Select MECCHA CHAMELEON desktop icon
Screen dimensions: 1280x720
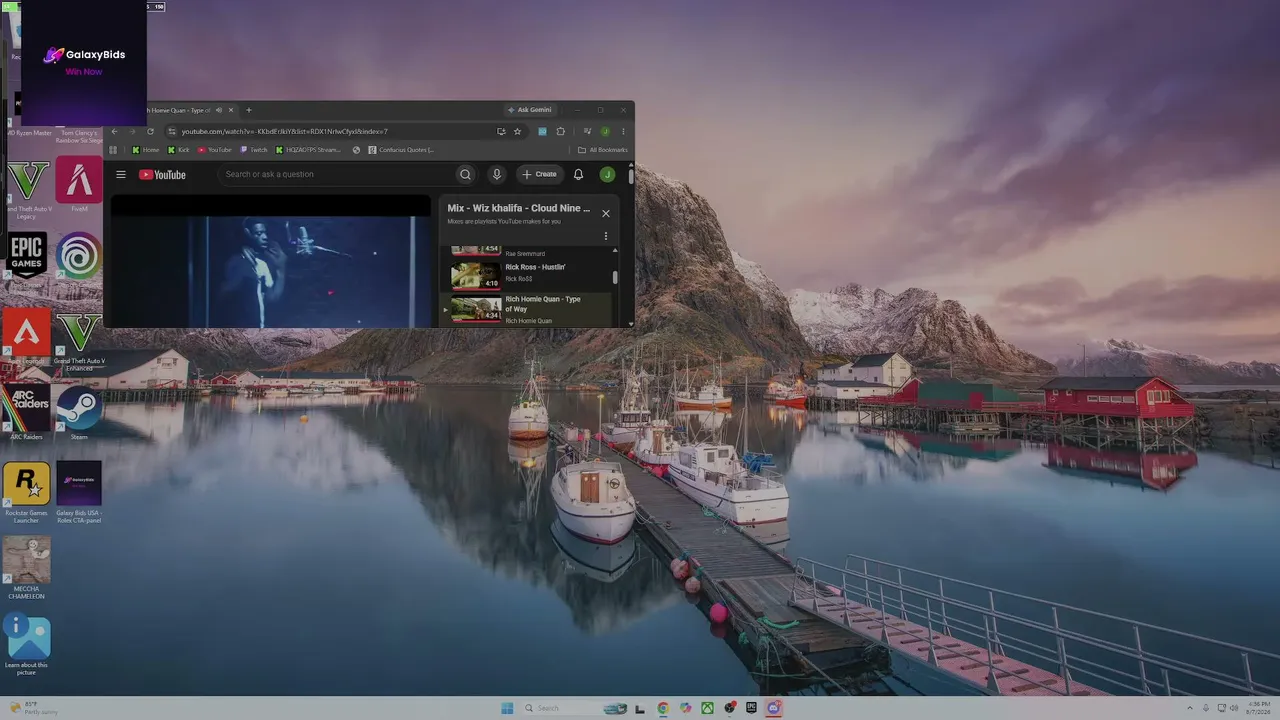pyautogui.click(x=26, y=567)
